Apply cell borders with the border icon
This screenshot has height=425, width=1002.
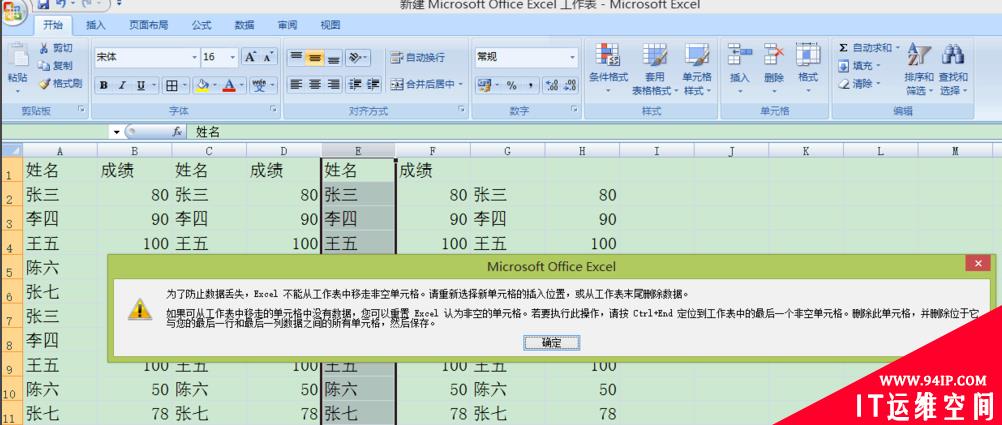[171, 85]
